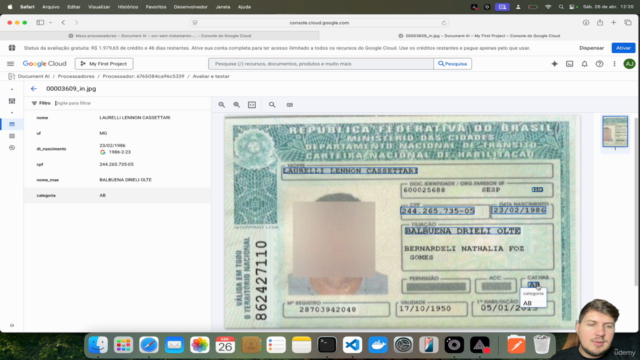Open grid-style icon at top of Document AI sidebar
Viewport: 640px width, 360px height.
point(12,101)
